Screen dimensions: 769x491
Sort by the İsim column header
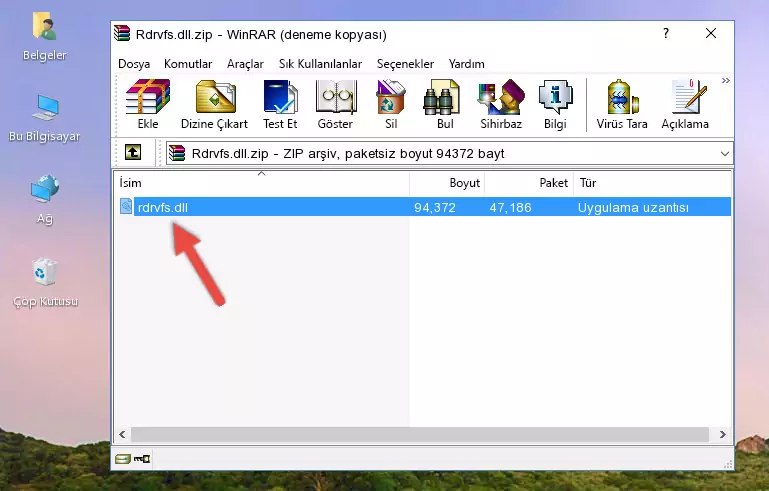[x=262, y=183]
